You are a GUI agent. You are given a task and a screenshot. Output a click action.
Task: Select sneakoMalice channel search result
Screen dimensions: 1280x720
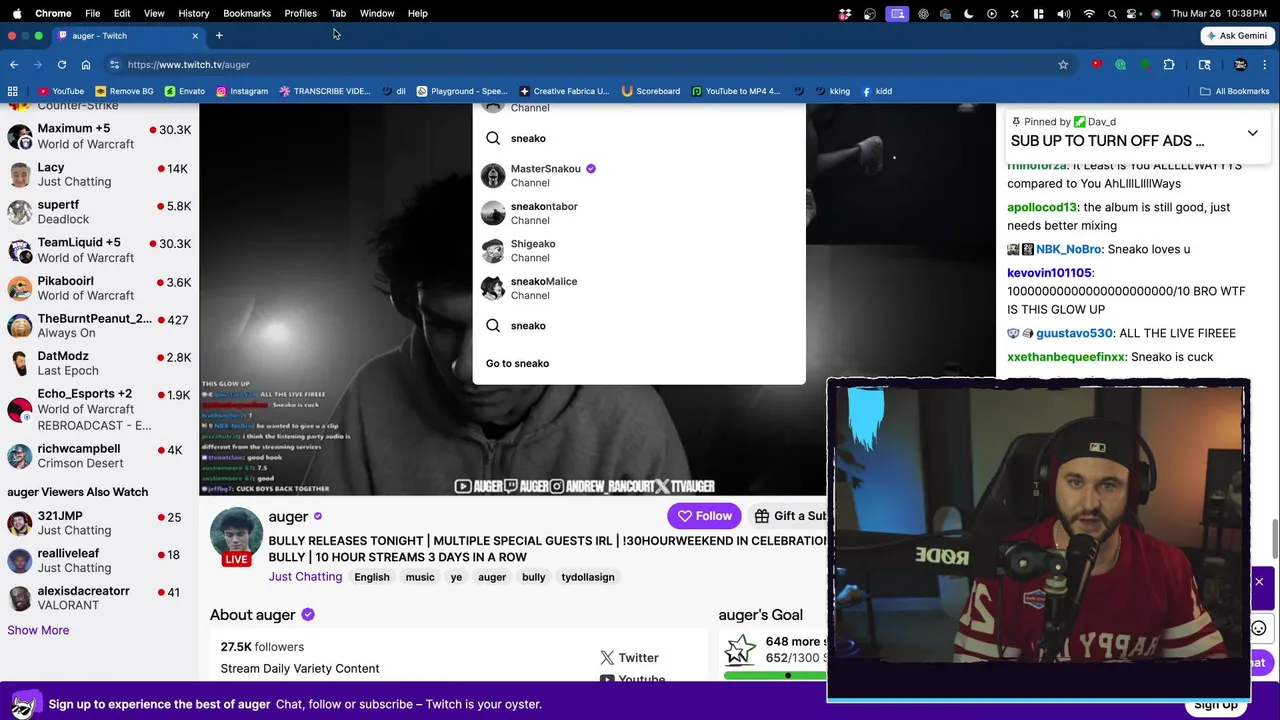[x=638, y=288]
